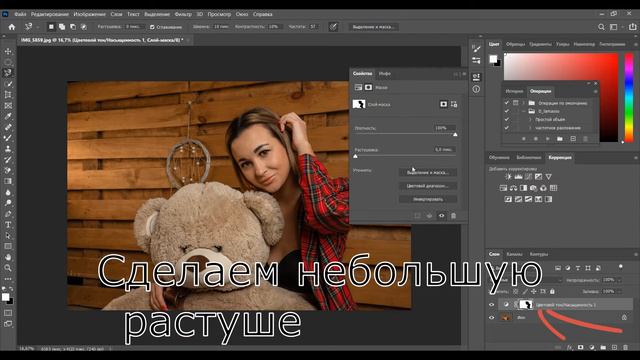
Task: Click the play action icon in Операции panel
Action: click(x=548, y=139)
